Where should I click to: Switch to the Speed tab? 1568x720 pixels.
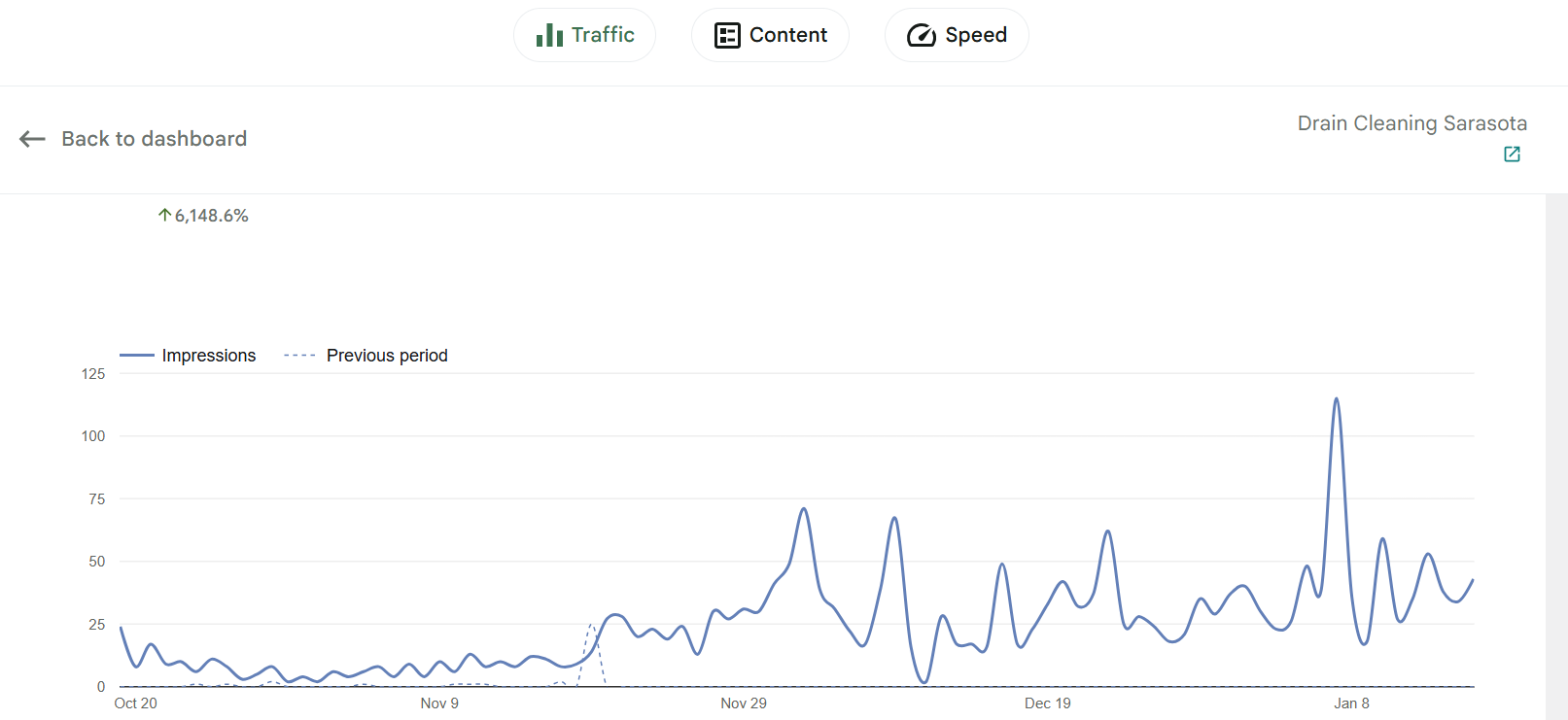pos(957,34)
